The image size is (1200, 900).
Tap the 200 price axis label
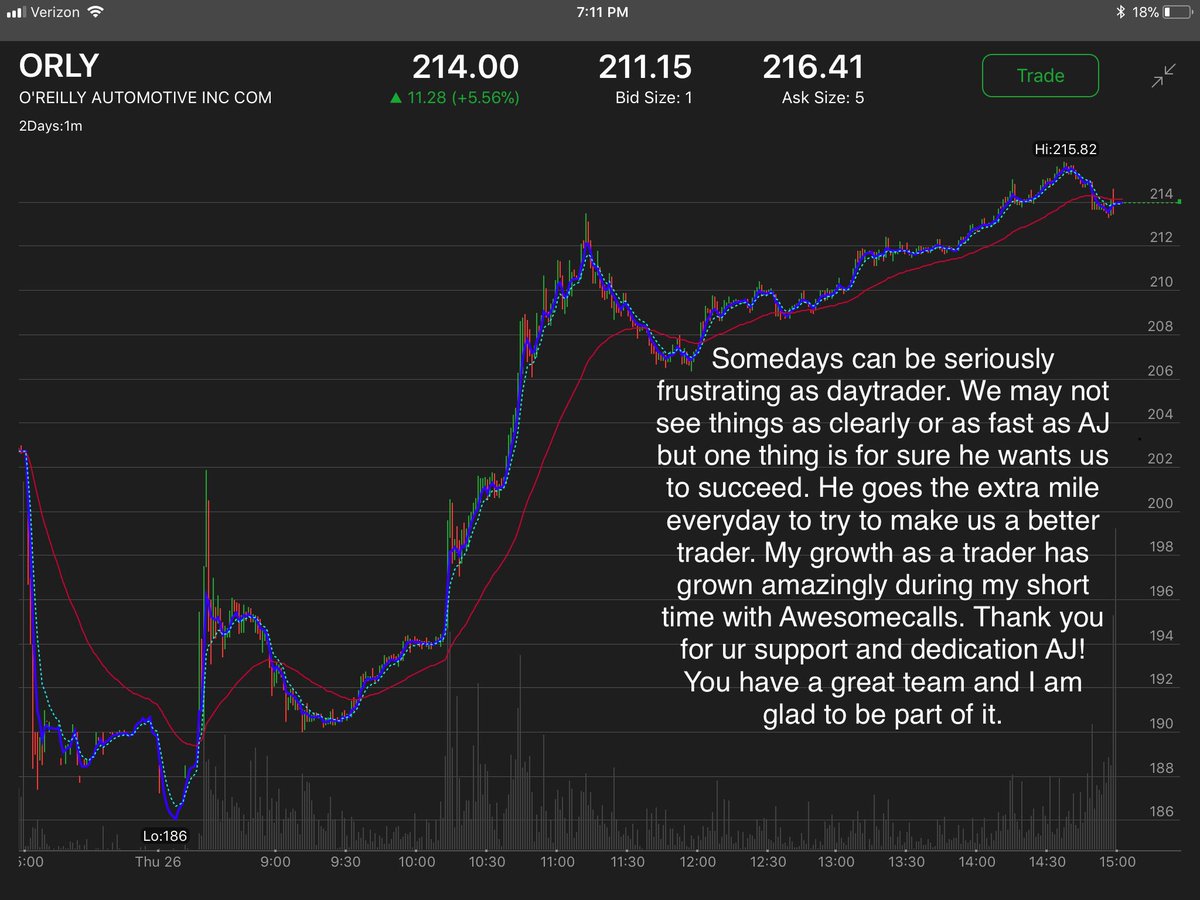(1160, 504)
